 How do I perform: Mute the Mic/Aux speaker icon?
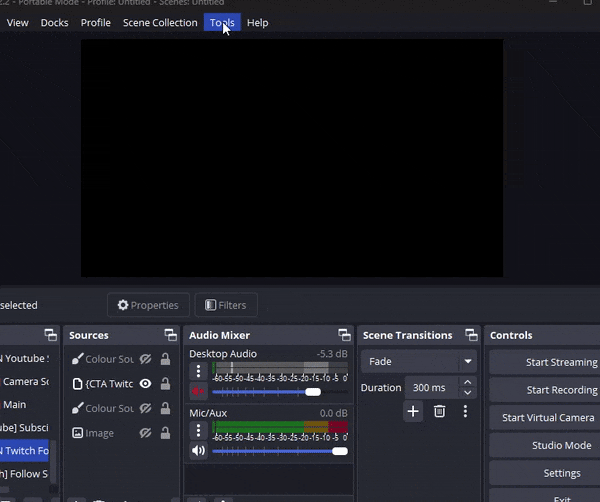point(198,451)
